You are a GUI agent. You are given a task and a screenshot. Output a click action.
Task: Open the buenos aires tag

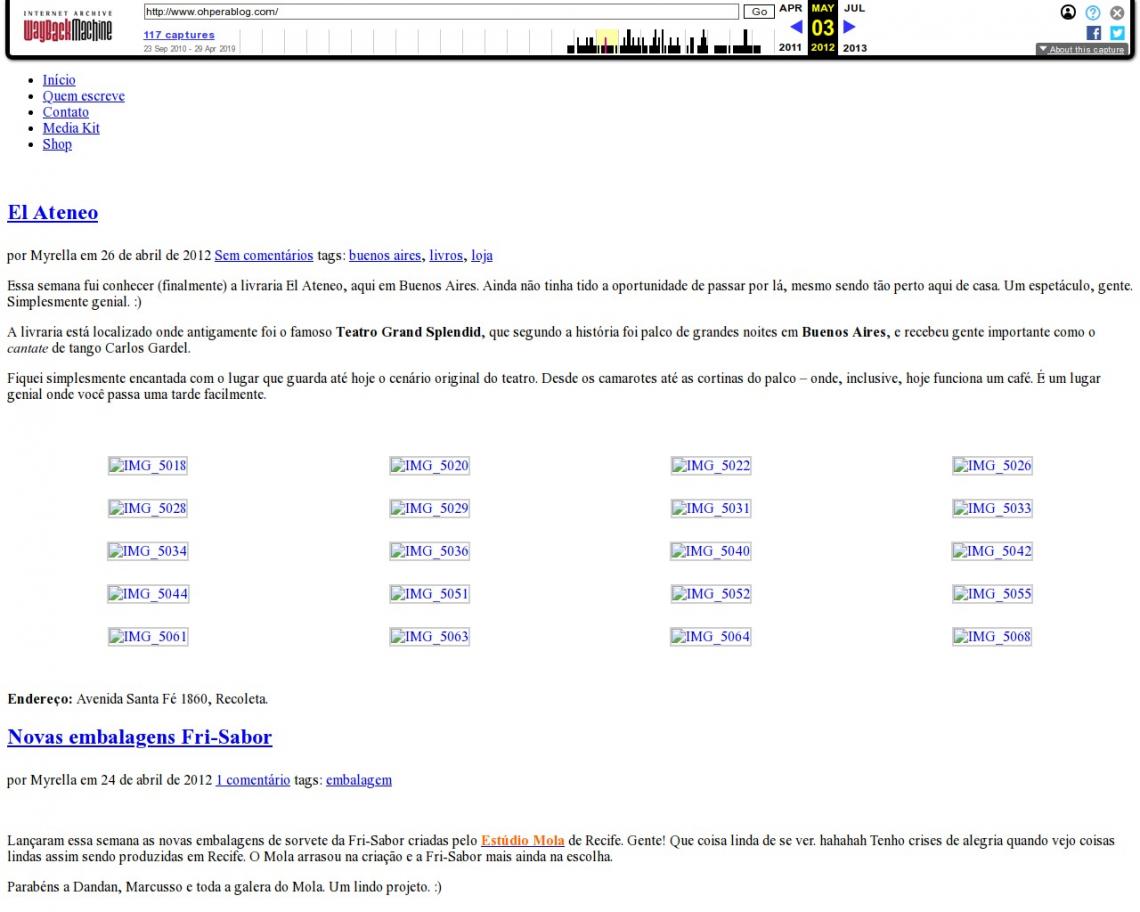[385, 255]
